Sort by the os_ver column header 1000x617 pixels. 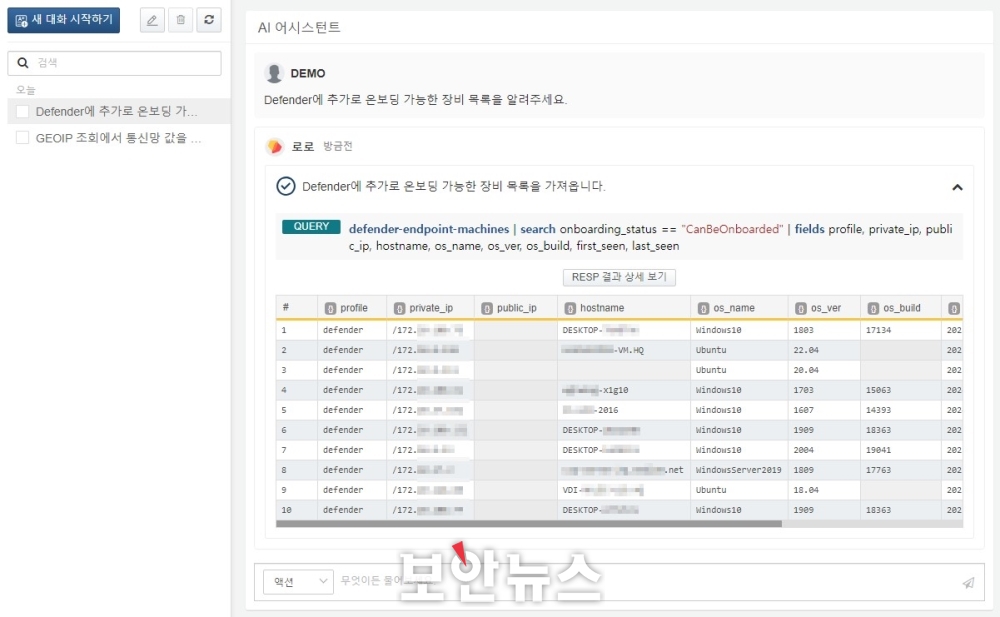point(824,308)
